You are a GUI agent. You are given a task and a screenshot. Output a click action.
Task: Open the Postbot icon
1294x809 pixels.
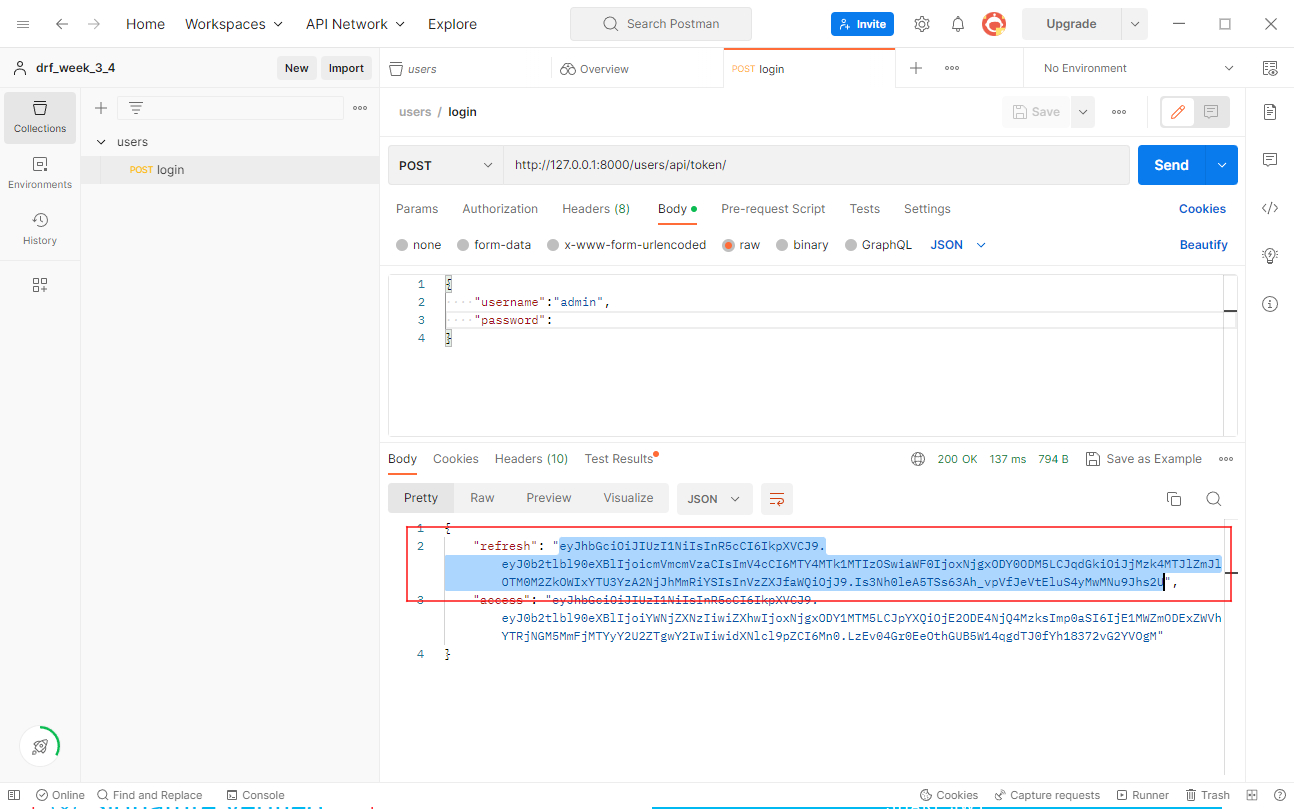pyautogui.click(x=40, y=746)
